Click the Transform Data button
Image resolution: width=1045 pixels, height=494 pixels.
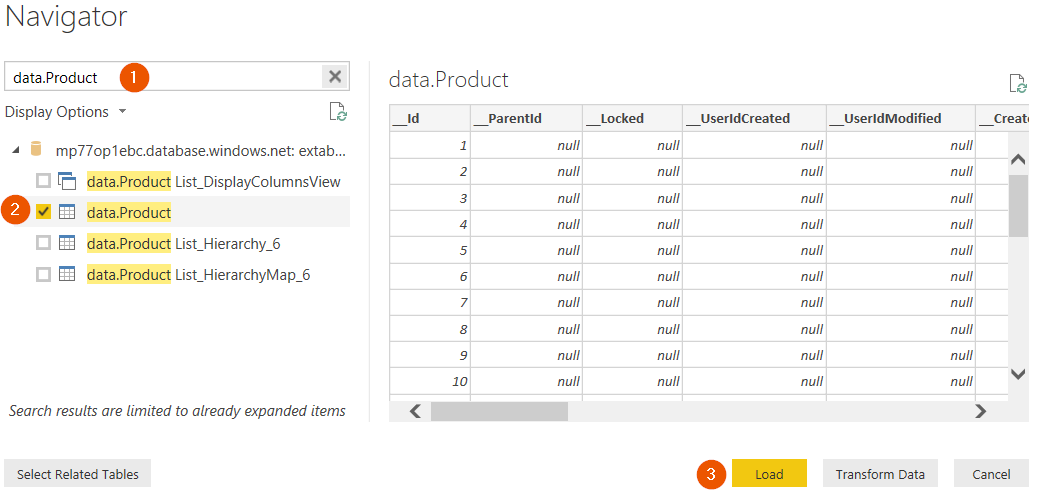880,474
